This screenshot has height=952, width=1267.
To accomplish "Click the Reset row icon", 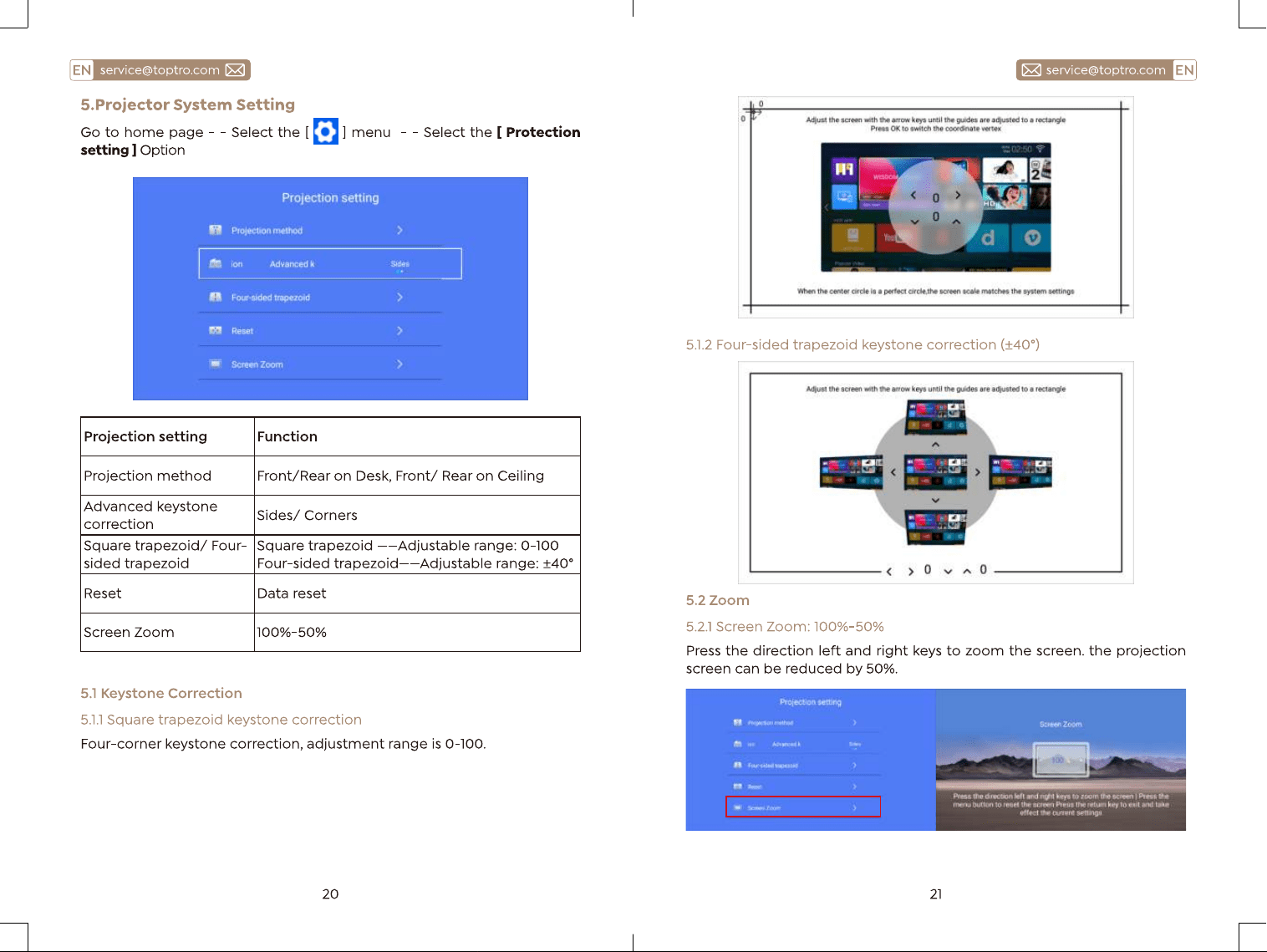I will tap(216, 331).
